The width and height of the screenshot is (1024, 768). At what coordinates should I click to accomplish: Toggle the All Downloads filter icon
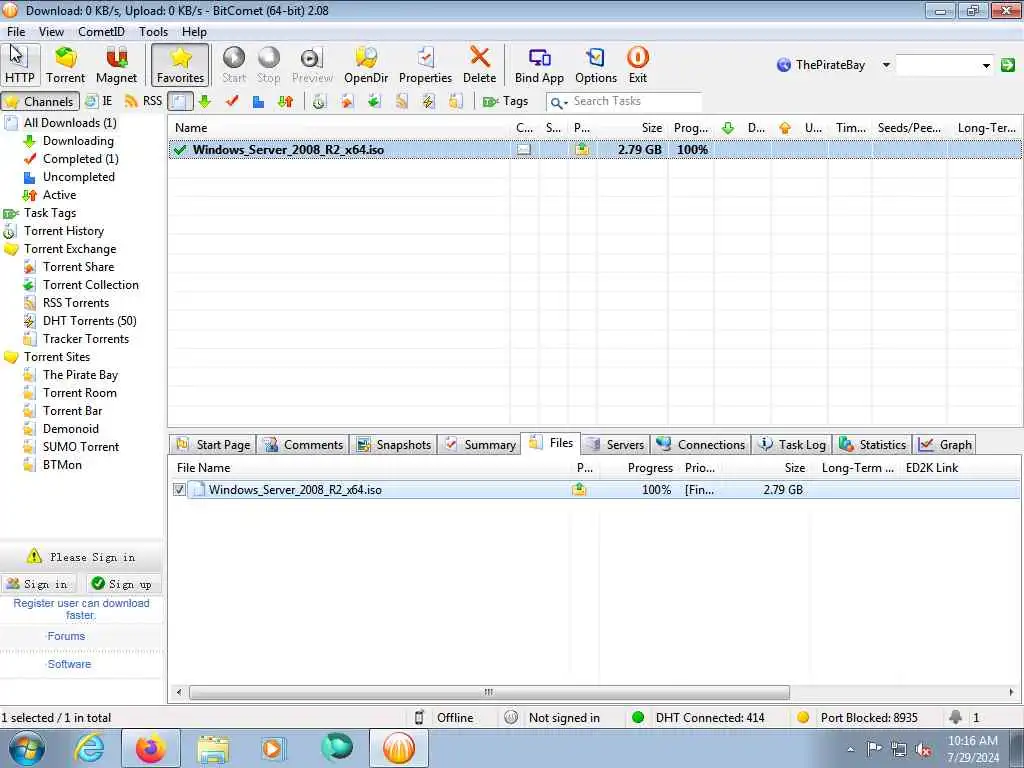click(180, 101)
